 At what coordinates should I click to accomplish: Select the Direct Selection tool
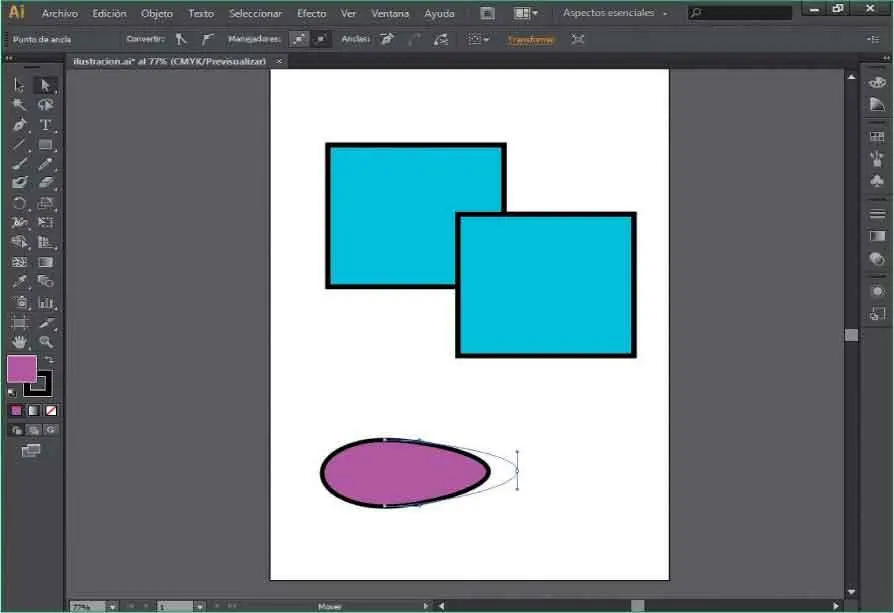pos(45,85)
